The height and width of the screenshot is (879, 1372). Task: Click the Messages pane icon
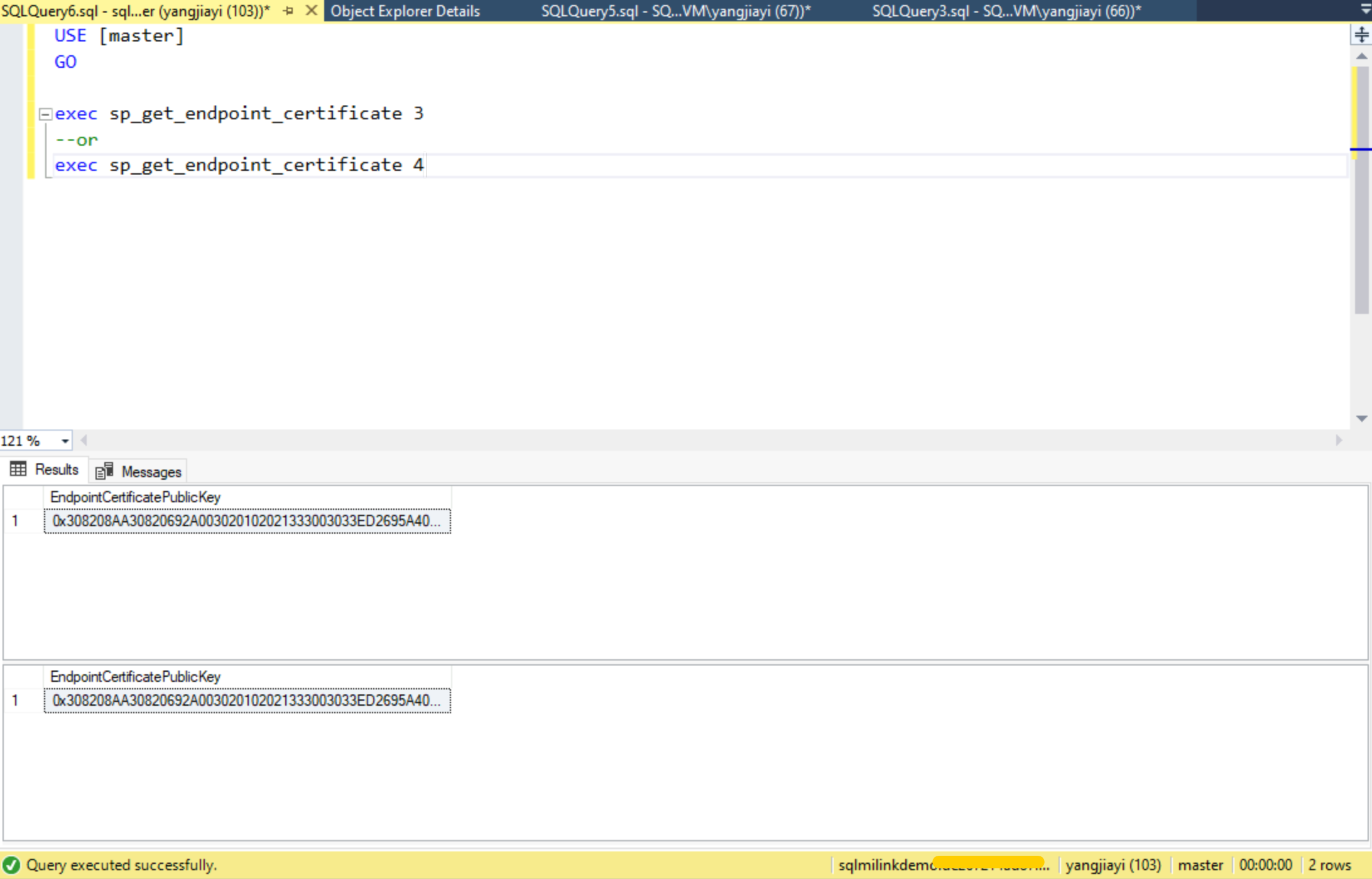[103, 470]
